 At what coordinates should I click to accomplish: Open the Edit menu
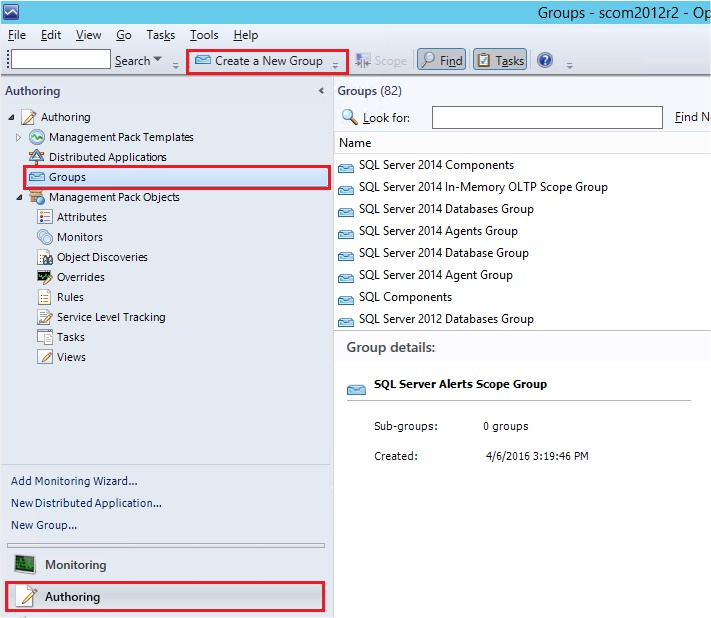51,35
